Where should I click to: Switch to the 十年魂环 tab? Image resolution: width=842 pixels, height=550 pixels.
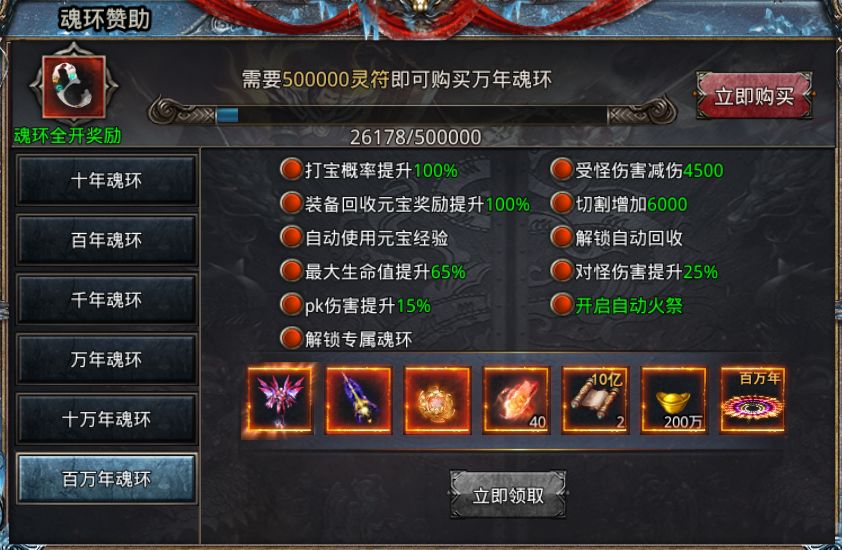tap(106, 180)
